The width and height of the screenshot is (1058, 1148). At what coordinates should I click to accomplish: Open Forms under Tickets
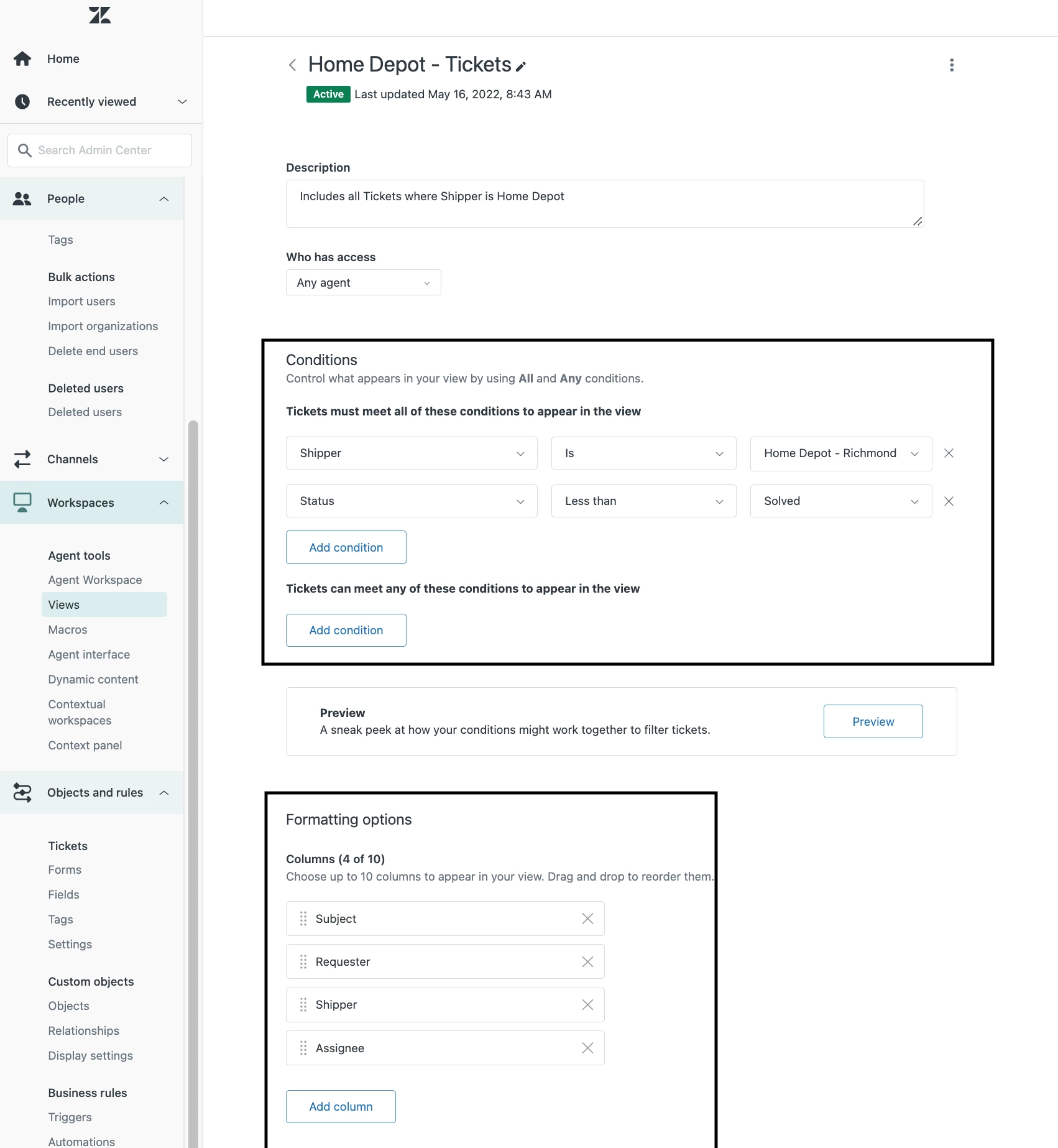pos(65,869)
